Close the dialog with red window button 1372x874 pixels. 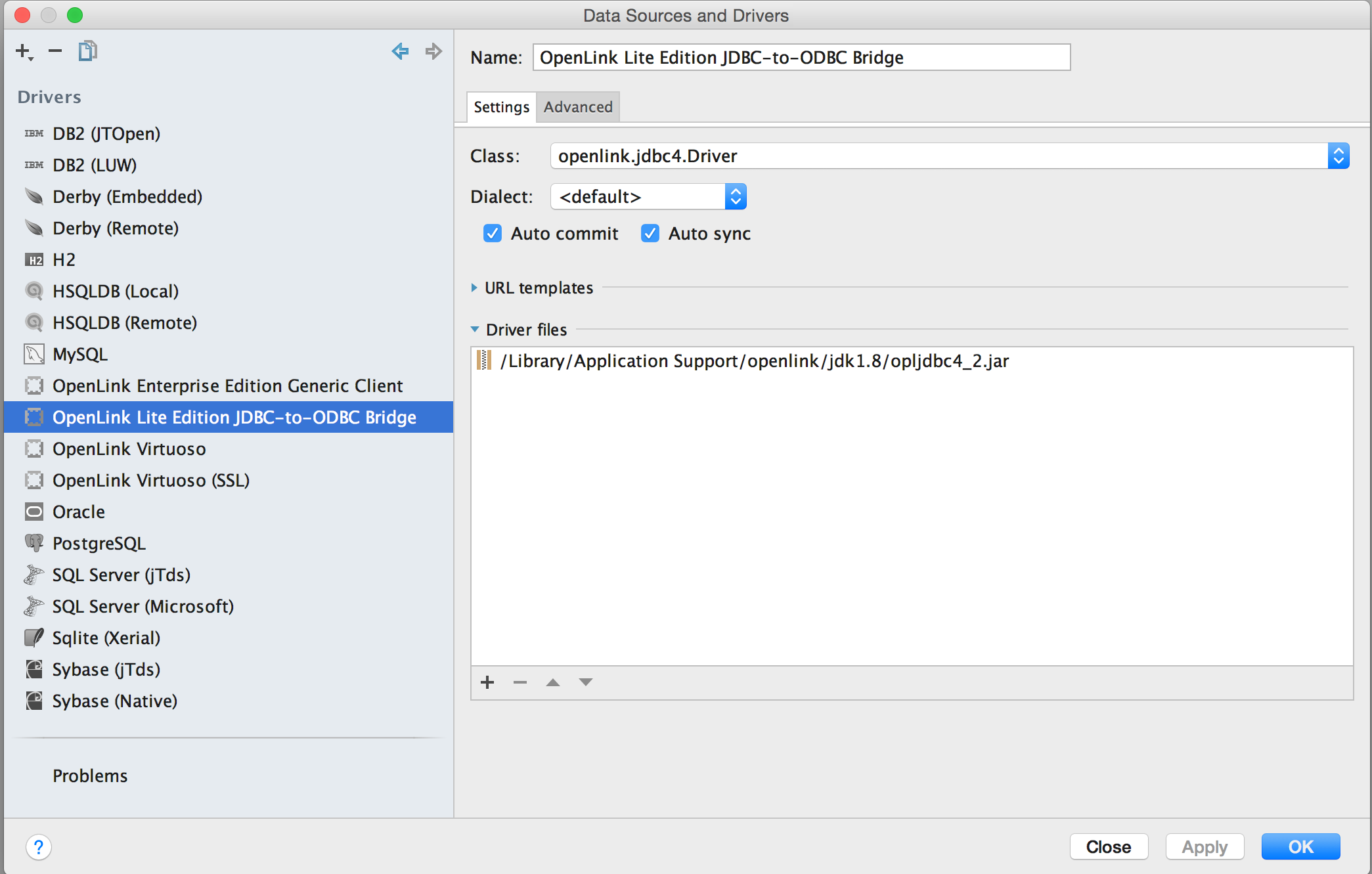(22, 14)
